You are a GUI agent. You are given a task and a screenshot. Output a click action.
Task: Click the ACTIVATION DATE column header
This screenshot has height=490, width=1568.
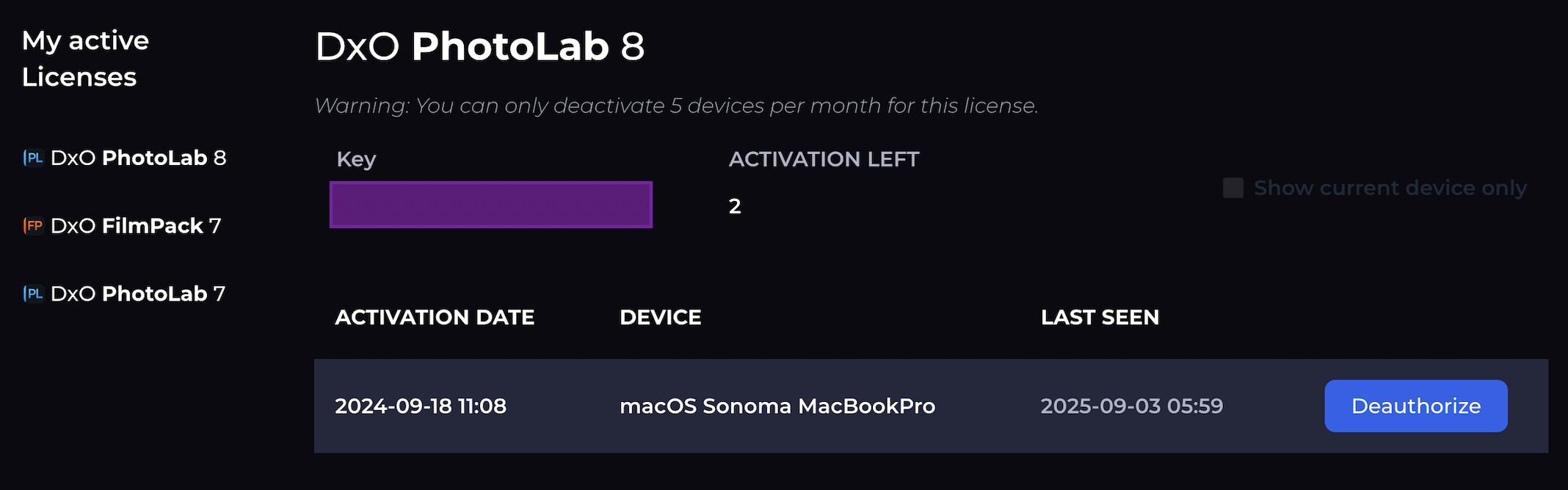pos(435,317)
